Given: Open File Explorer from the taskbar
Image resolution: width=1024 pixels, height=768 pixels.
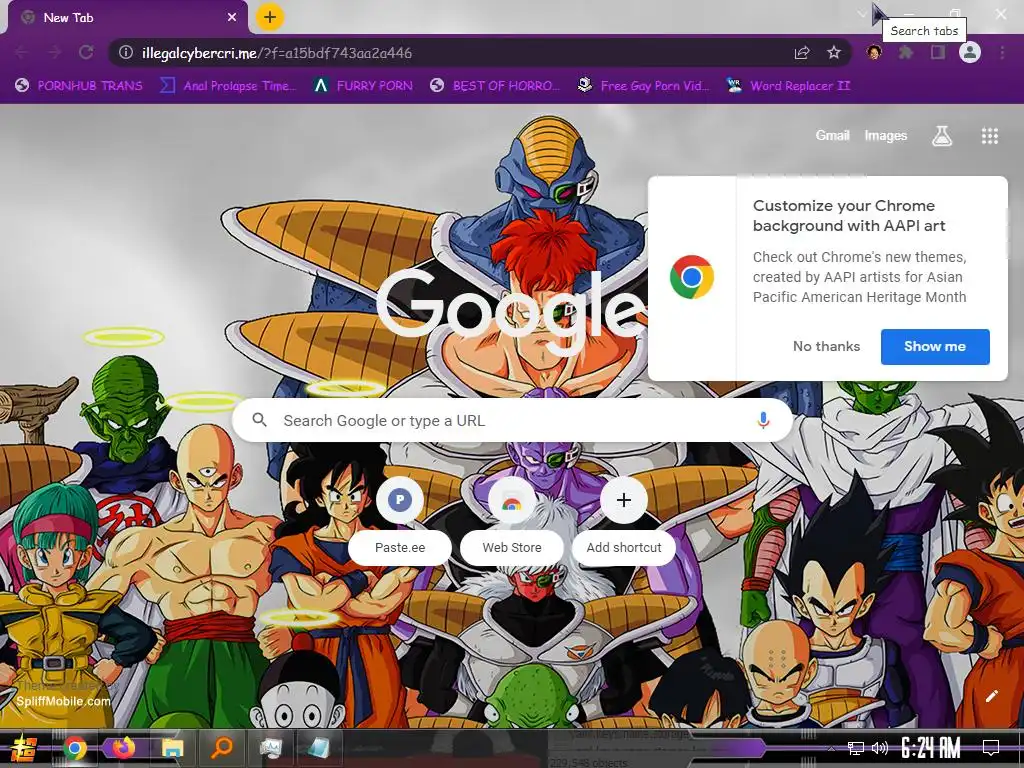Looking at the screenshot, I should (x=172, y=748).
